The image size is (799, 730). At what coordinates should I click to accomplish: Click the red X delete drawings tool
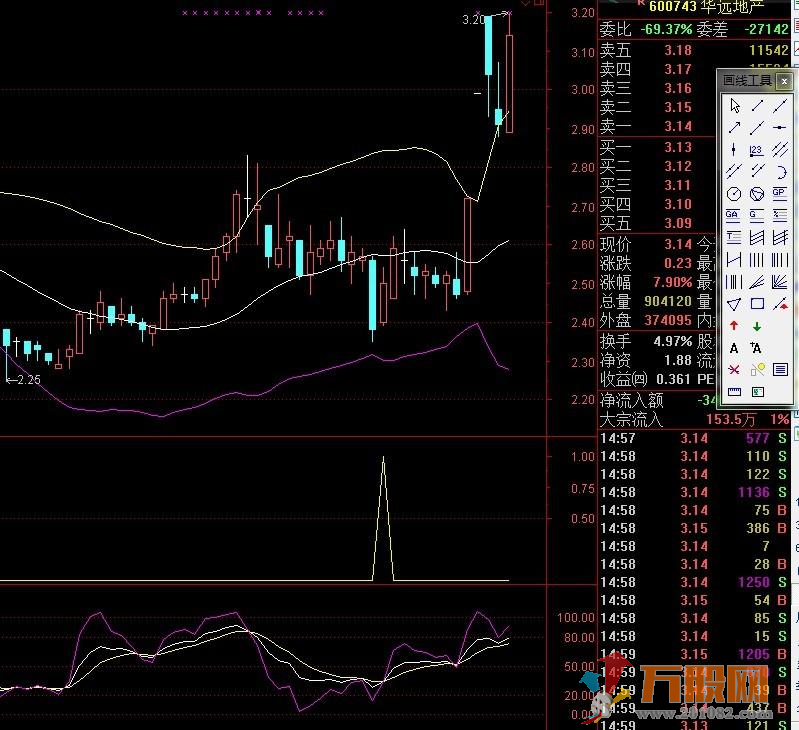tap(733, 370)
